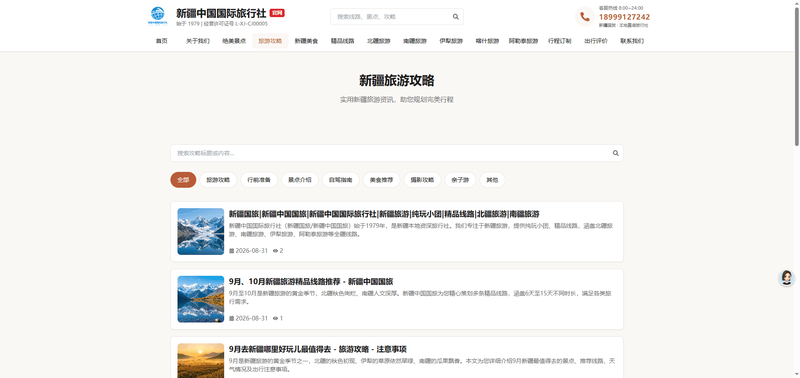The width and height of the screenshot is (800, 378).
Task: Open article 9月、10月新疆旅游精品线路推荐
Action: coord(311,282)
